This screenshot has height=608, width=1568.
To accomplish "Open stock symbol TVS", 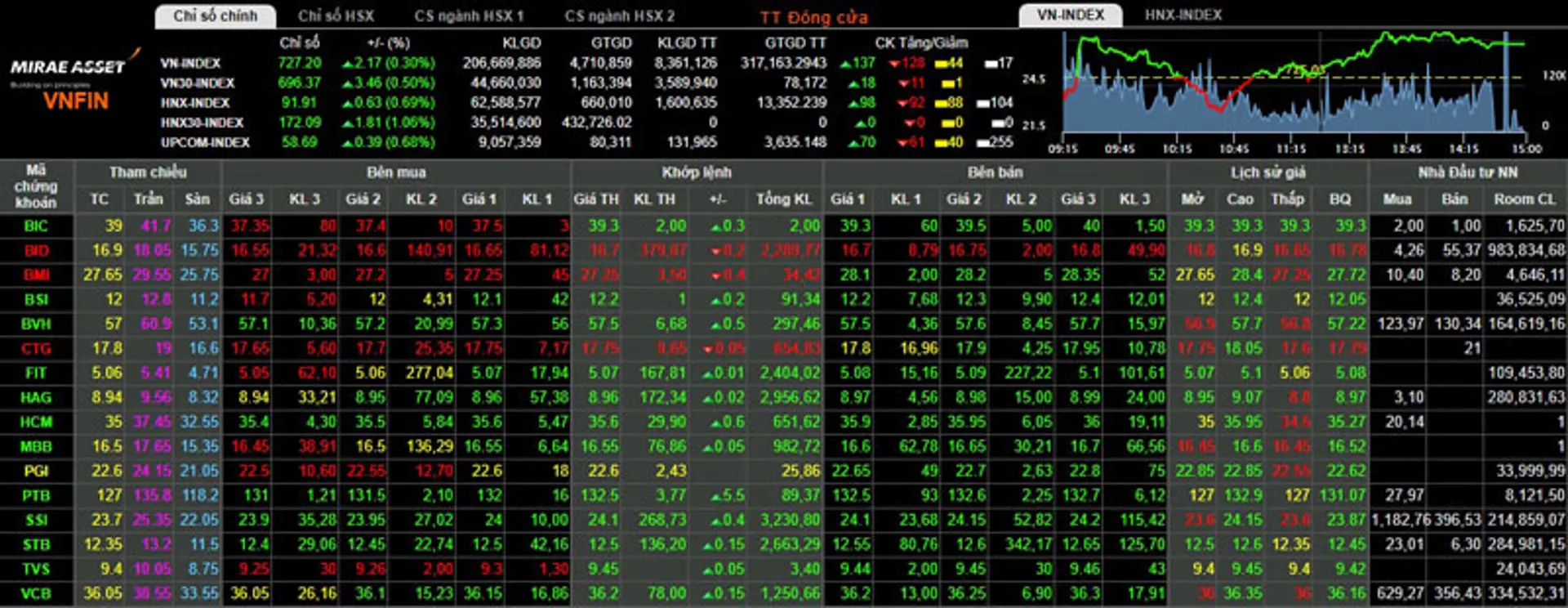I will point(36,570).
